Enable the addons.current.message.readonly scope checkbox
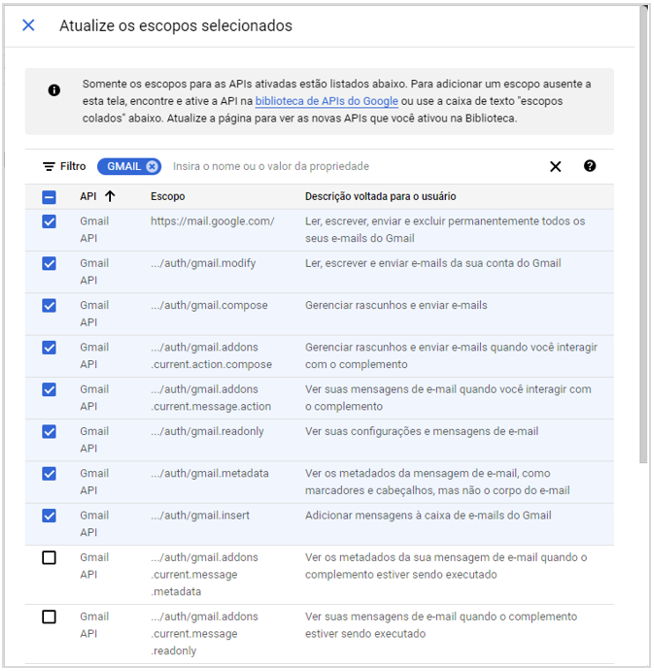 49,617
